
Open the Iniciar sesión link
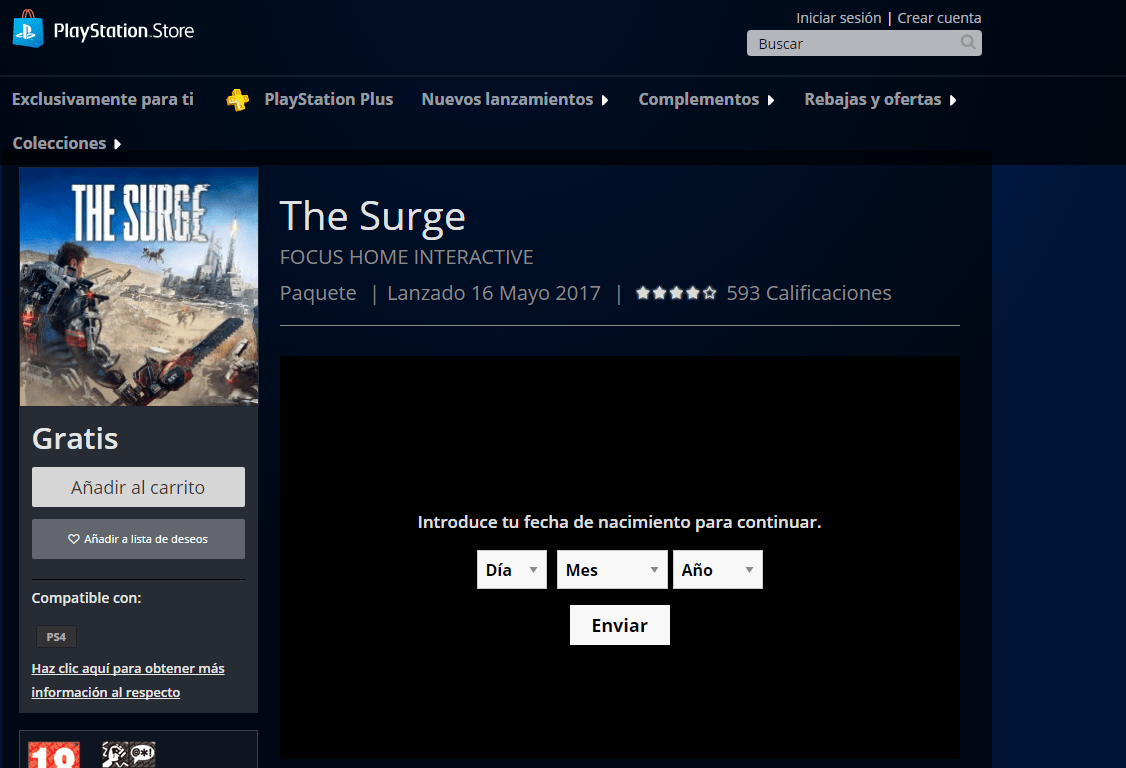(838, 18)
